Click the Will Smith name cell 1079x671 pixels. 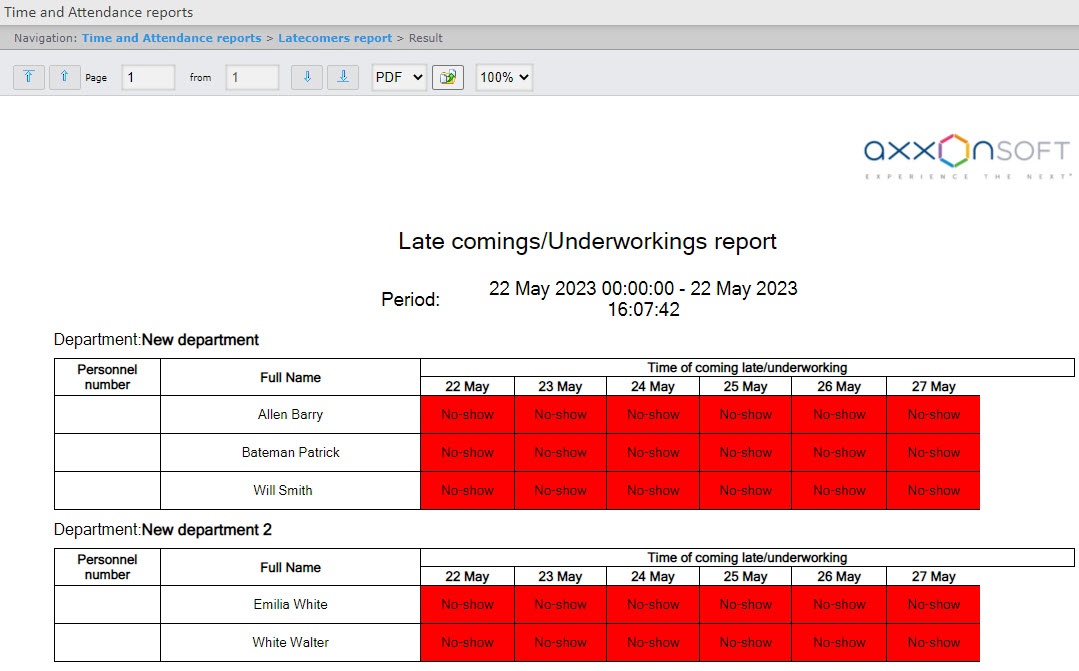pos(290,490)
